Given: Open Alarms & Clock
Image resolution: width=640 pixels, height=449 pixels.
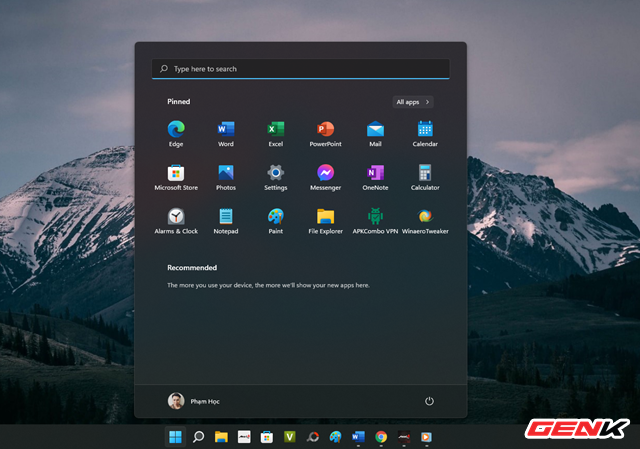Looking at the screenshot, I should point(176,221).
